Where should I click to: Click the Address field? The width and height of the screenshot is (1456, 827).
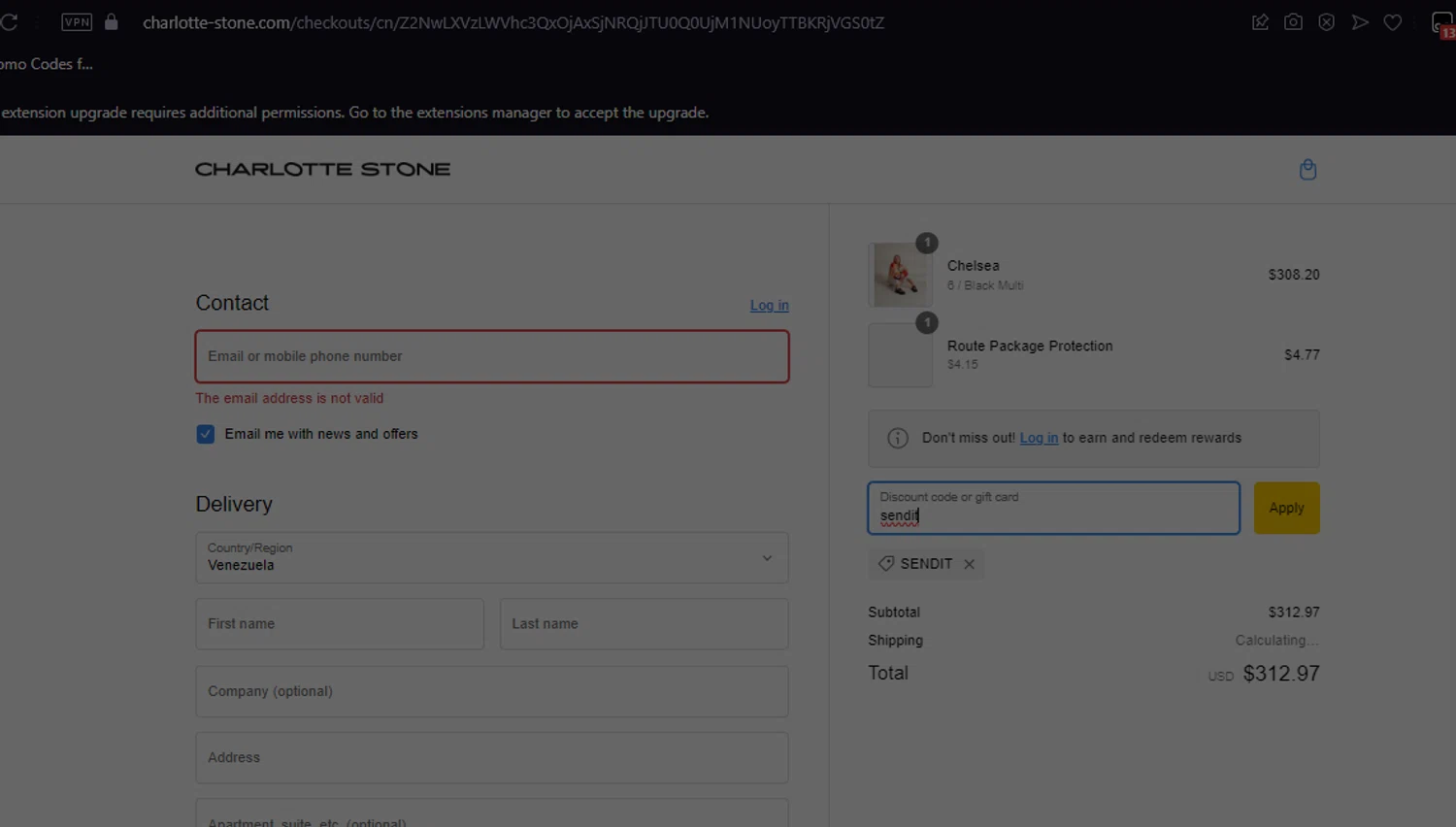pos(492,757)
